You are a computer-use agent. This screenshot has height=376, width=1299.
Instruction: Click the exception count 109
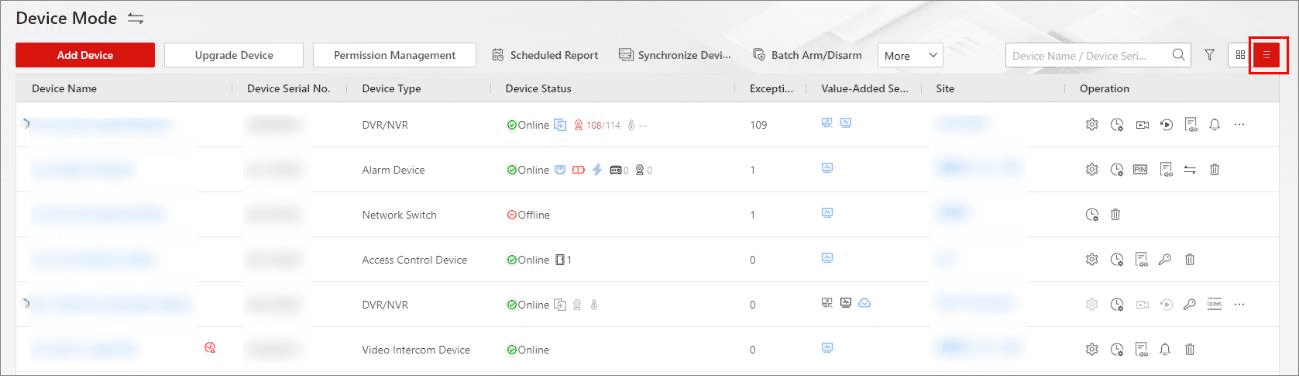pyautogui.click(x=759, y=126)
